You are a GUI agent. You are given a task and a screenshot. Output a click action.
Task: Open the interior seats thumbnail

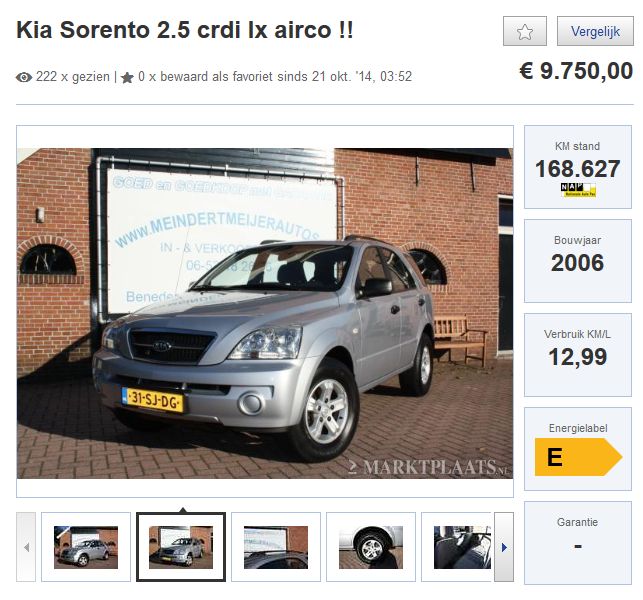coord(459,547)
